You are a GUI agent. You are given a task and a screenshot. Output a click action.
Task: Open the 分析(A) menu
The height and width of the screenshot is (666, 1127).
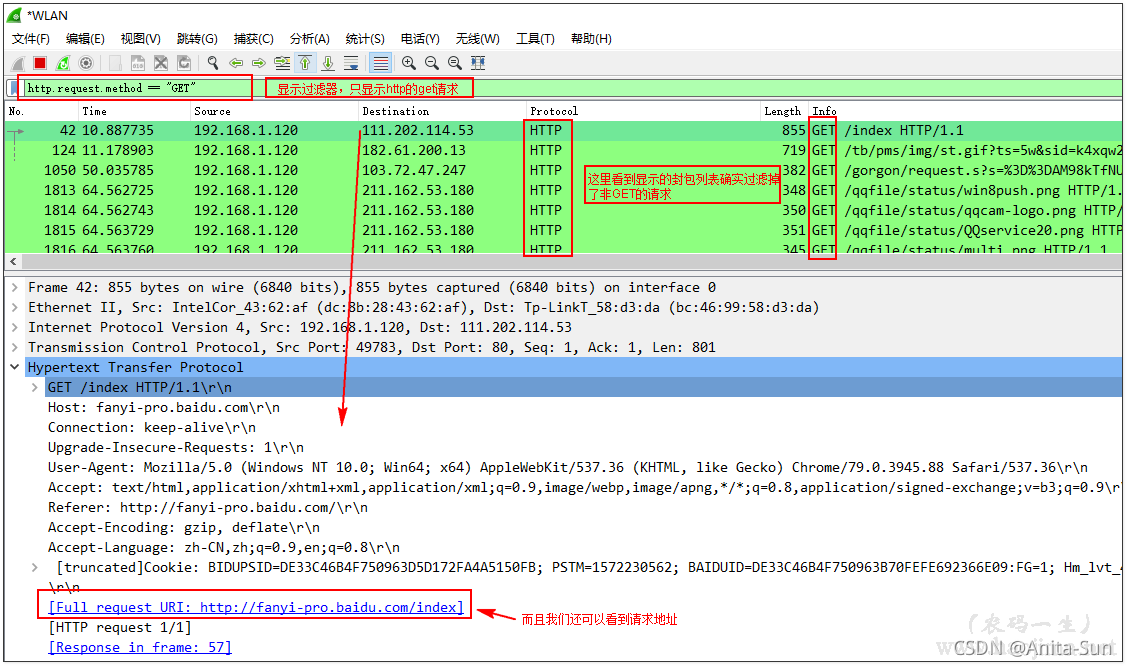click(310, 39)
